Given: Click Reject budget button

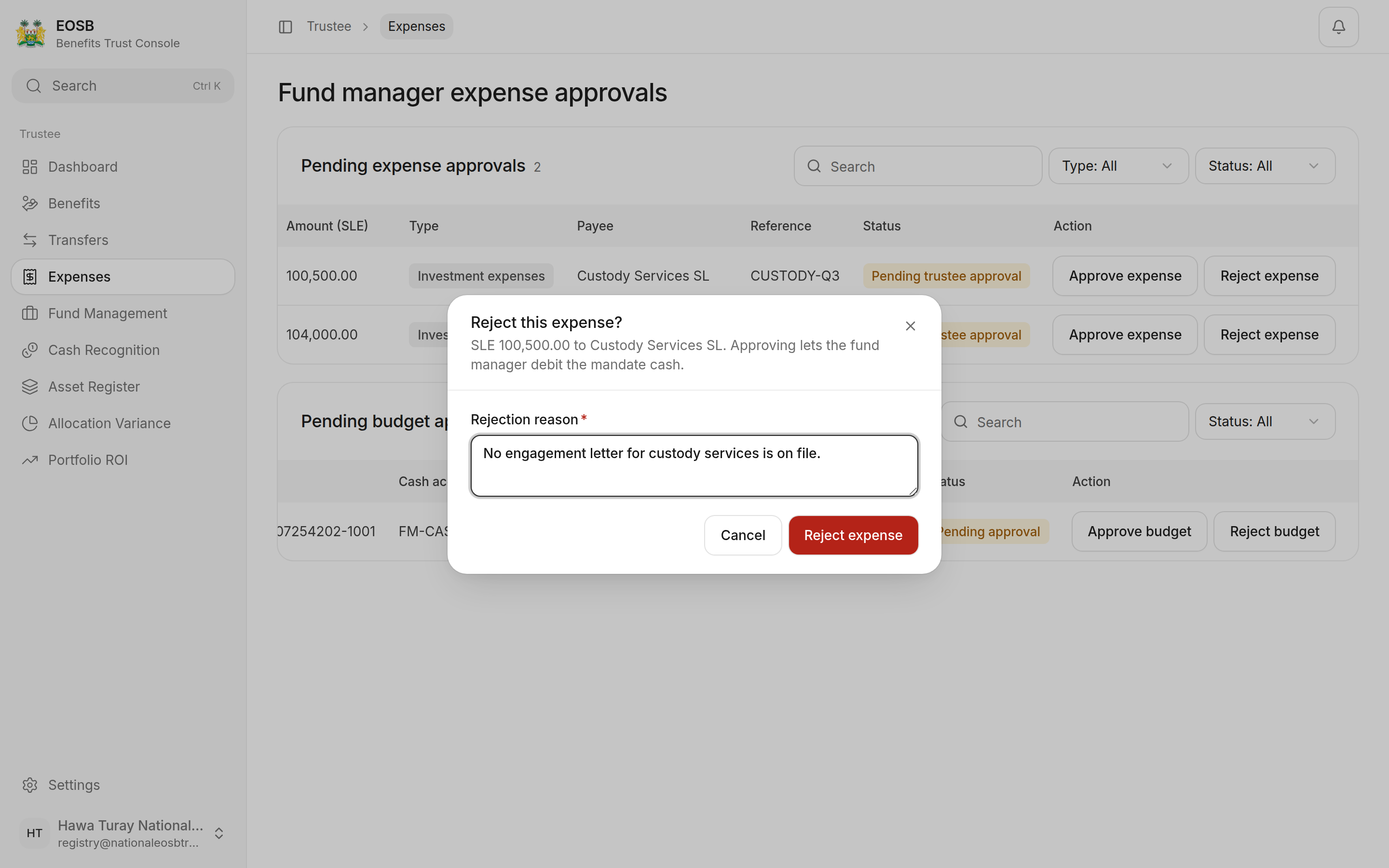Looking at the screenshot, I should [x=1274, y=531].
